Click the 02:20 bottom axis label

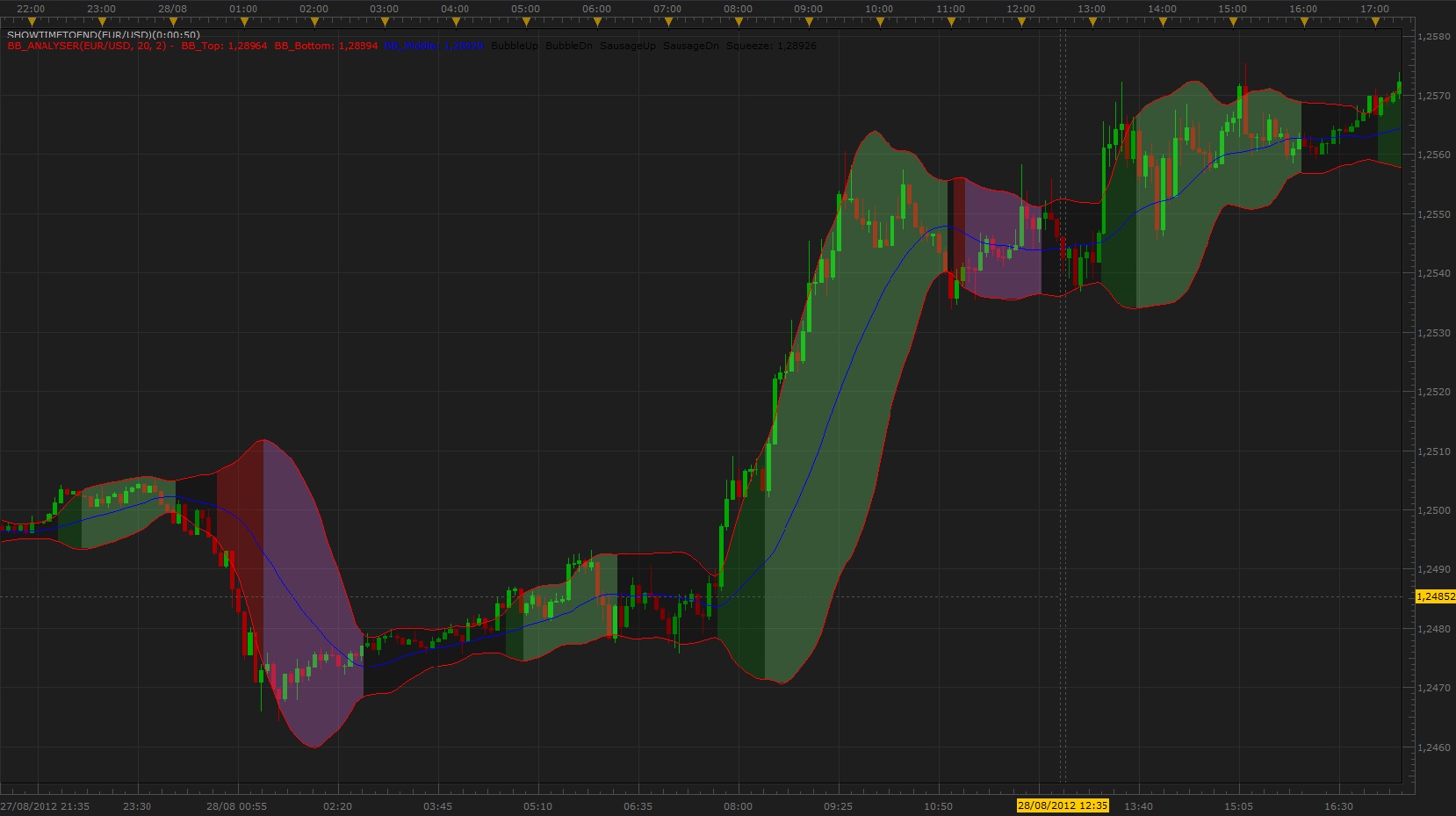point(337,805)
